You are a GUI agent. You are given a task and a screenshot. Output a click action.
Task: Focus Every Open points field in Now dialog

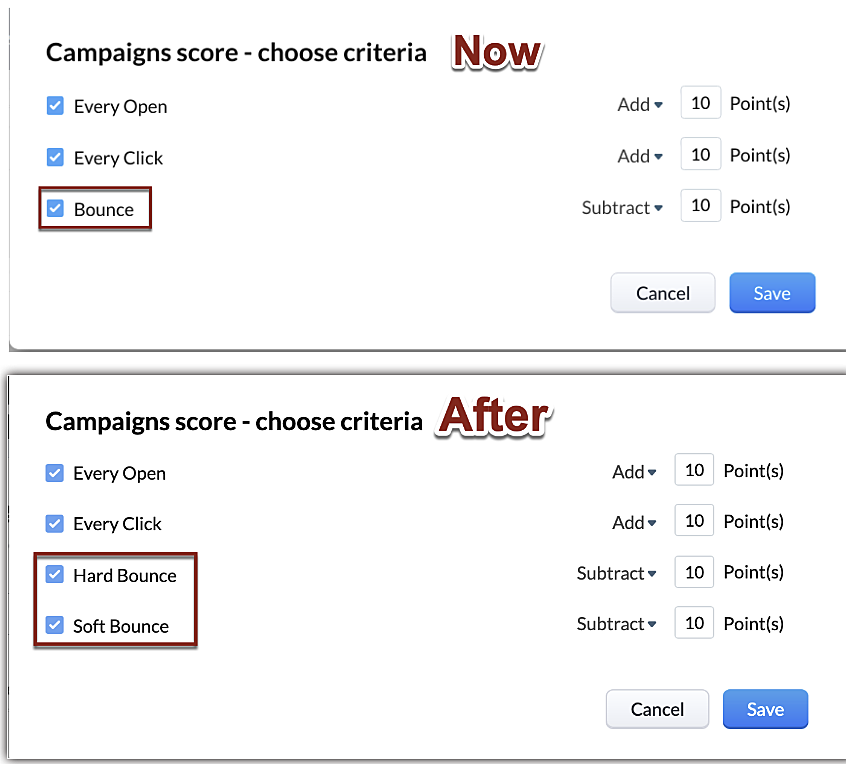(x=700, y=103)
